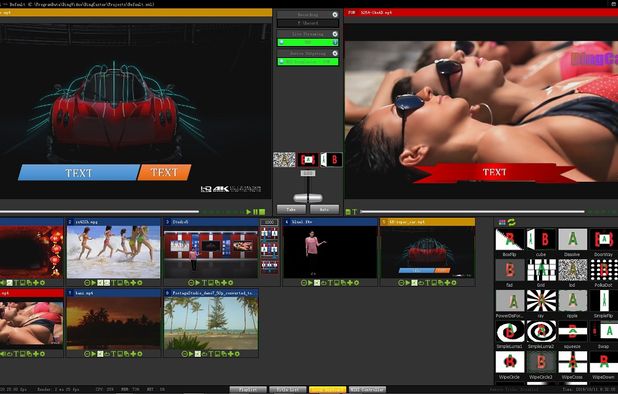Choose the ray transition
This screenshot has width=618, height=394.
(x=541, y=301)
